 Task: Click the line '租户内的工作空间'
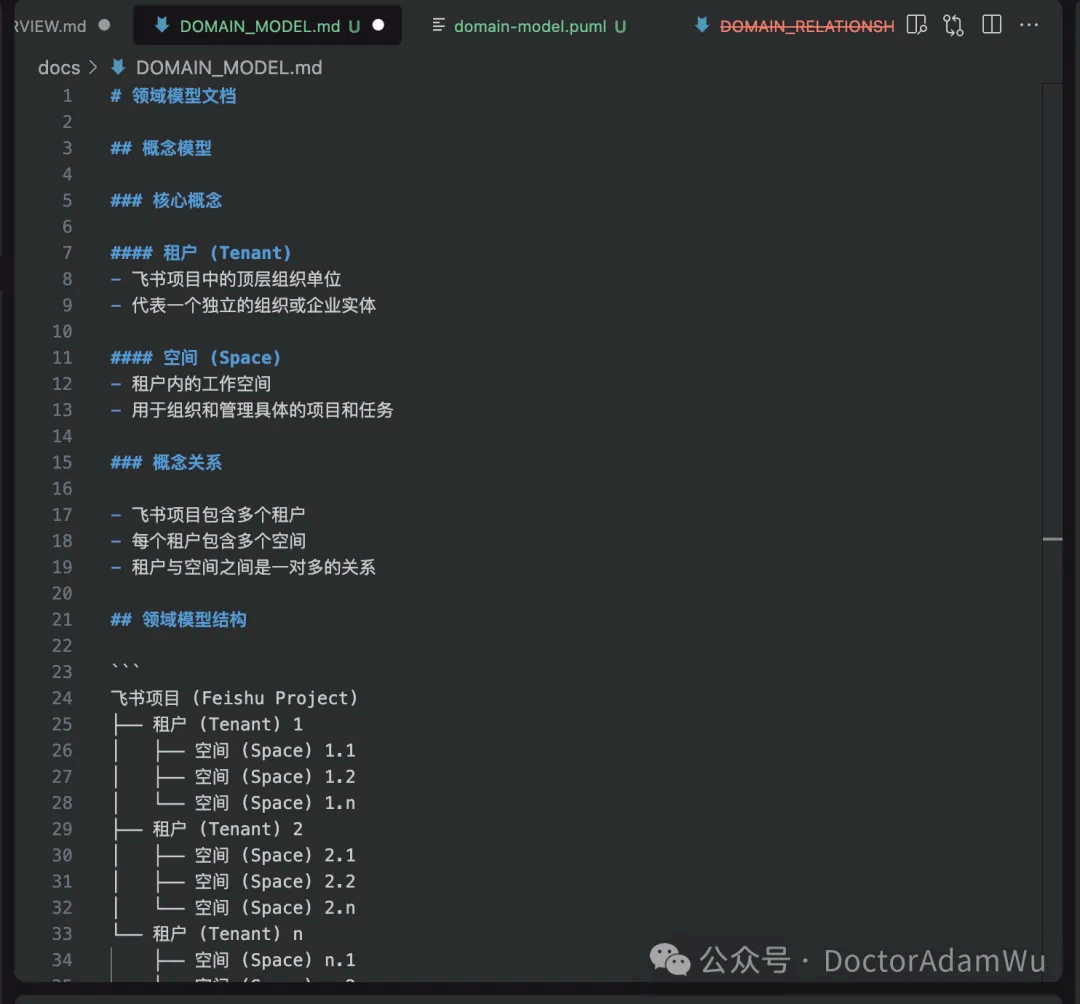(x=201, y=384)
